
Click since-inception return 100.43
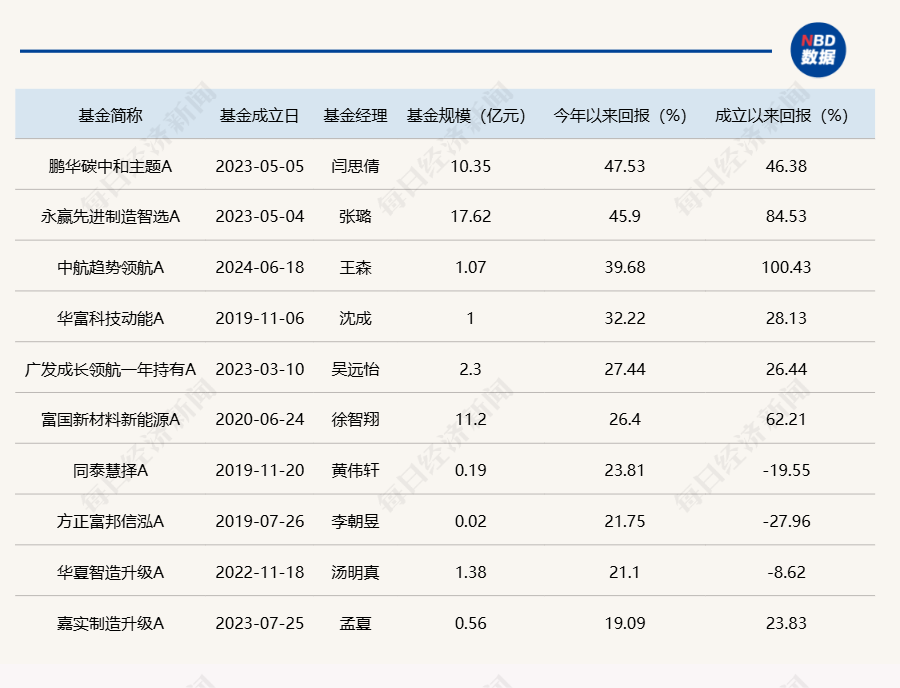coord(786,267)
